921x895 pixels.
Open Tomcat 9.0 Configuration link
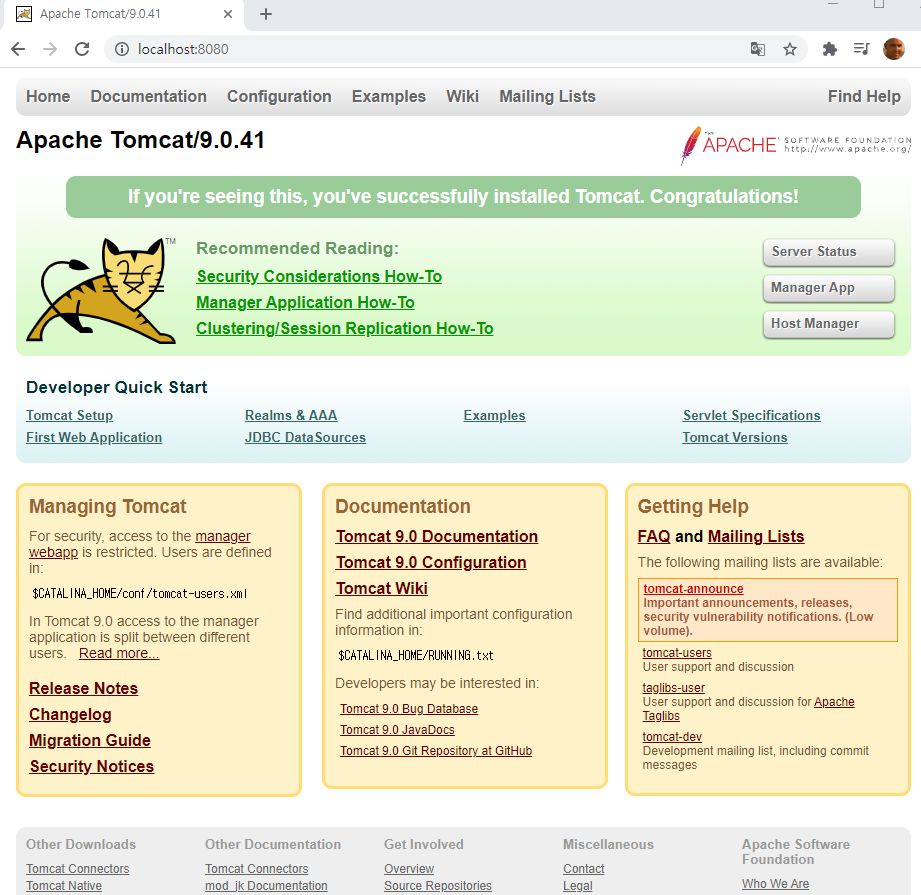click(431, 563)
